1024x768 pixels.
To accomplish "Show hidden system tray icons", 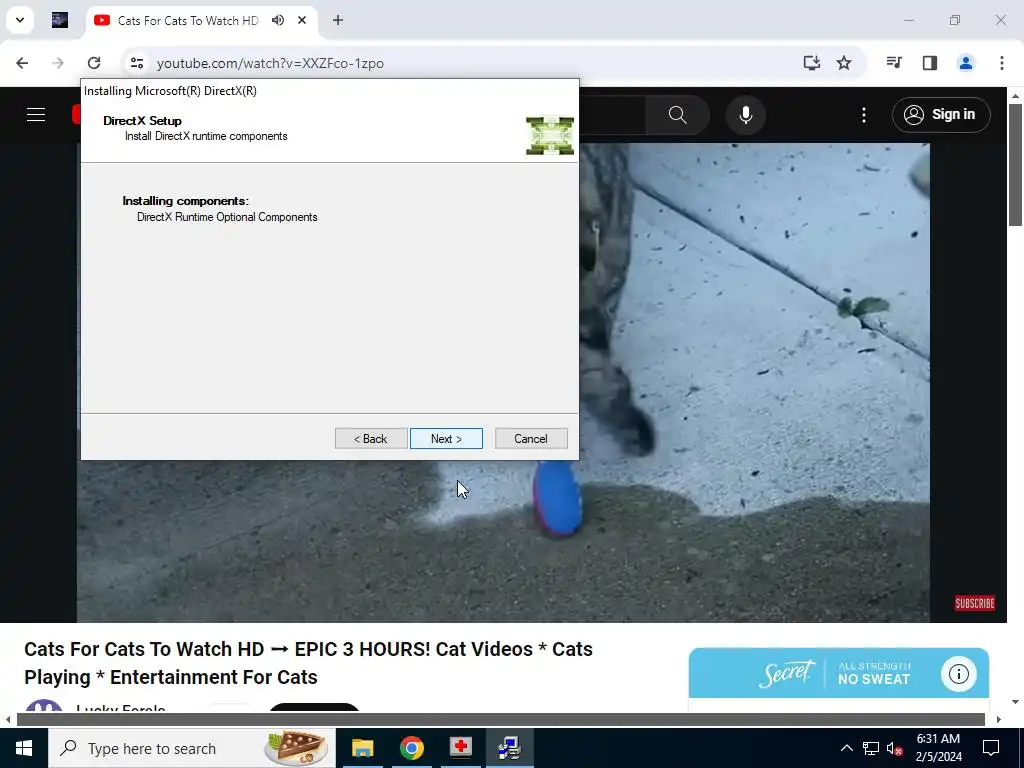I will click(x=846, y=748).
